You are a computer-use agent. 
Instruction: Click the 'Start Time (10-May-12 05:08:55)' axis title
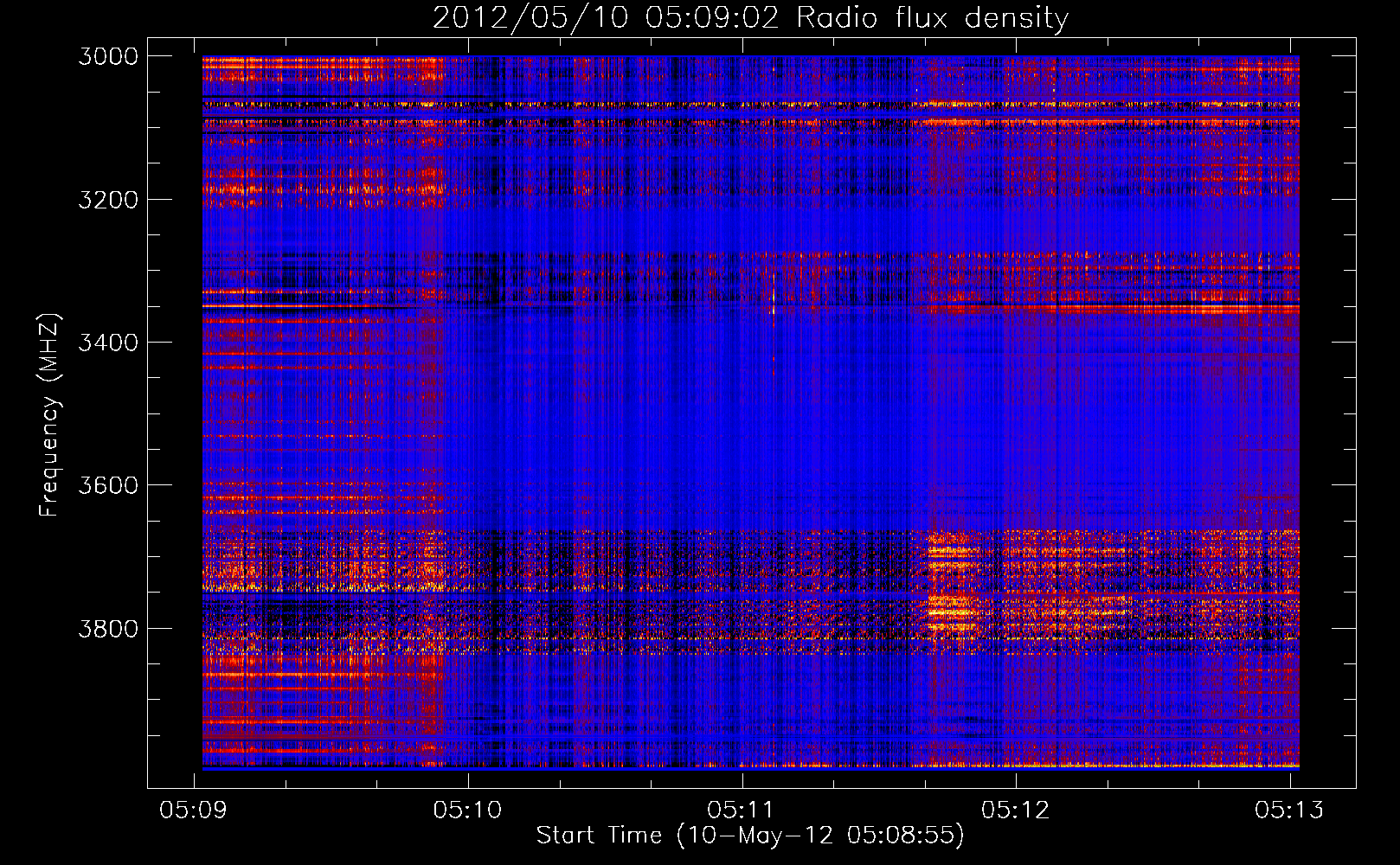750,836
